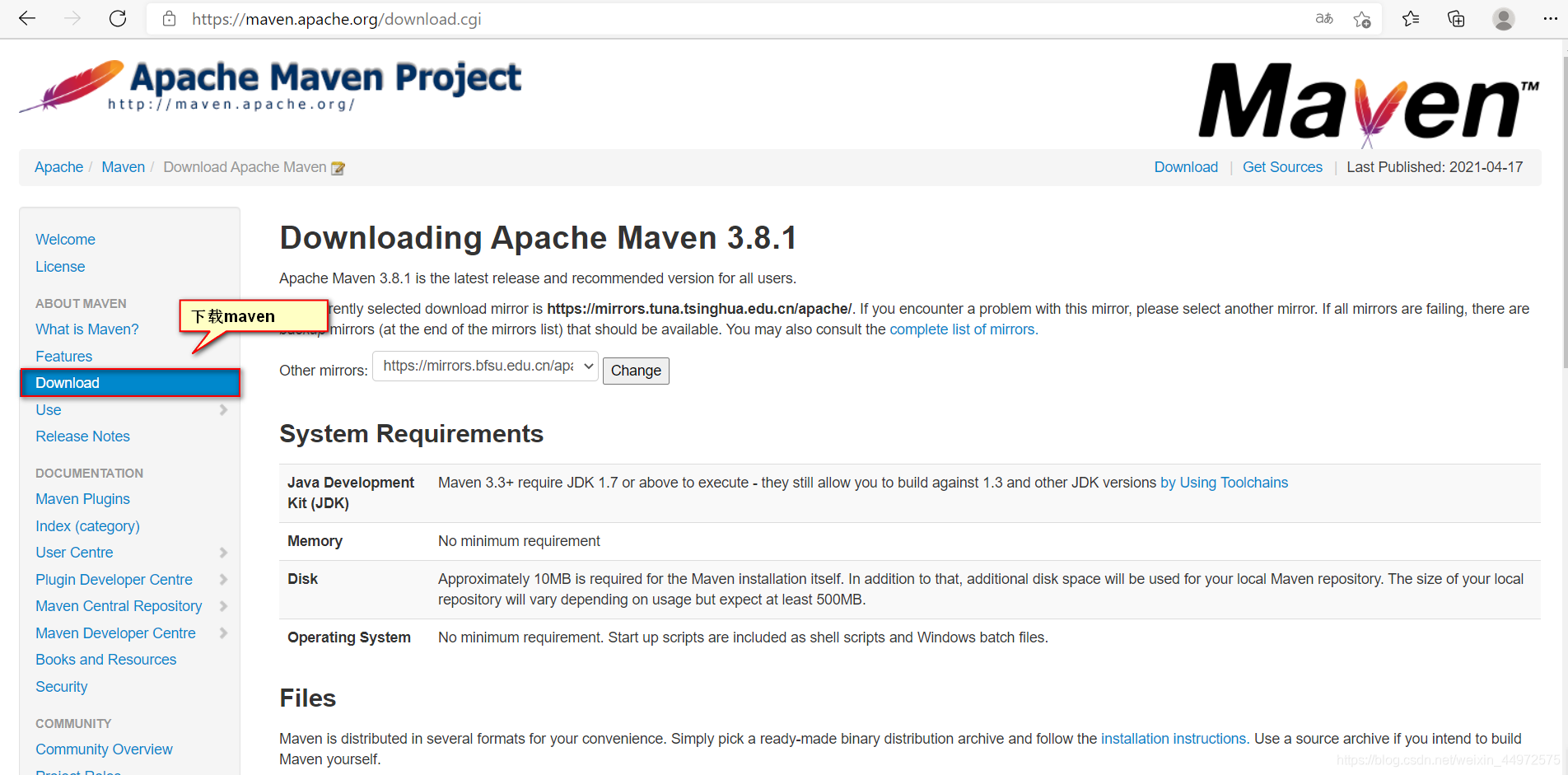Click the tsinghua mirror URL bold text

[x=699, y=309]
